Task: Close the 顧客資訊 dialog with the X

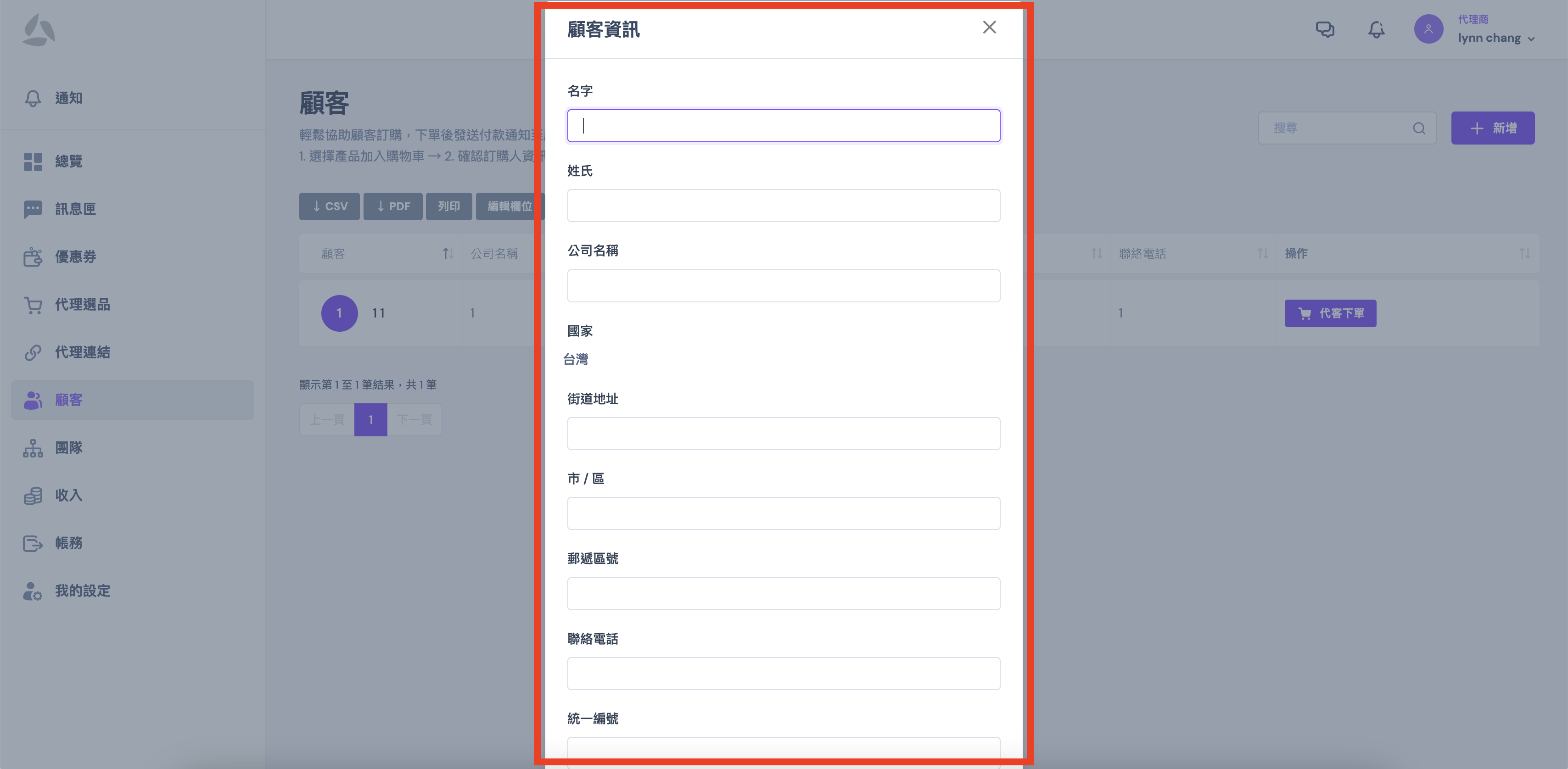Action: click(989, 28)
